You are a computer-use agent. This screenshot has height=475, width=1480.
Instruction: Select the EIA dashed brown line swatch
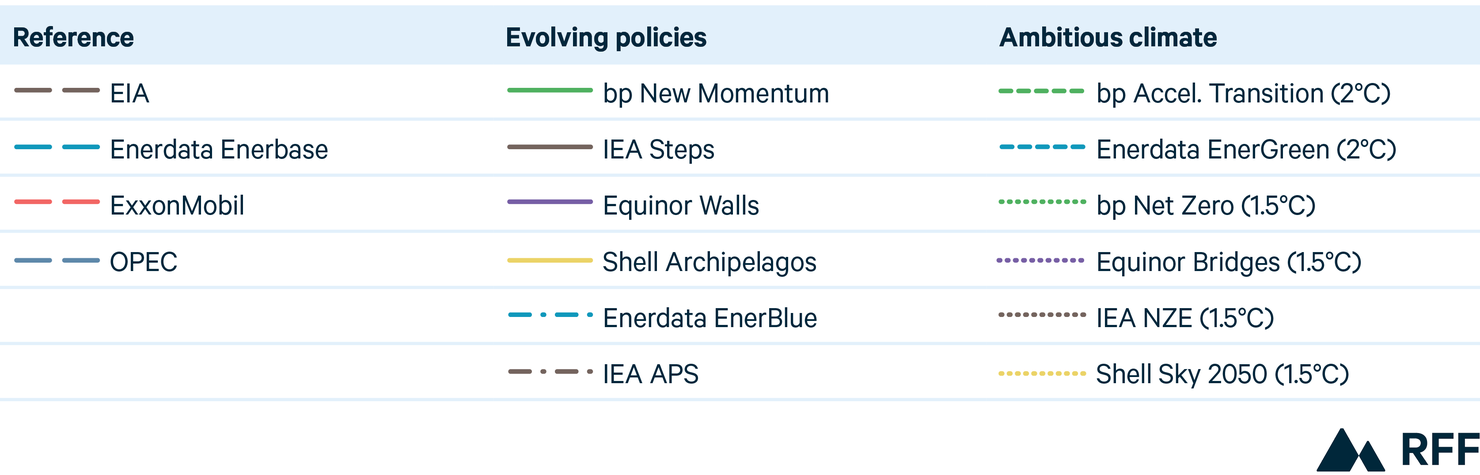(x=57, y=91)
